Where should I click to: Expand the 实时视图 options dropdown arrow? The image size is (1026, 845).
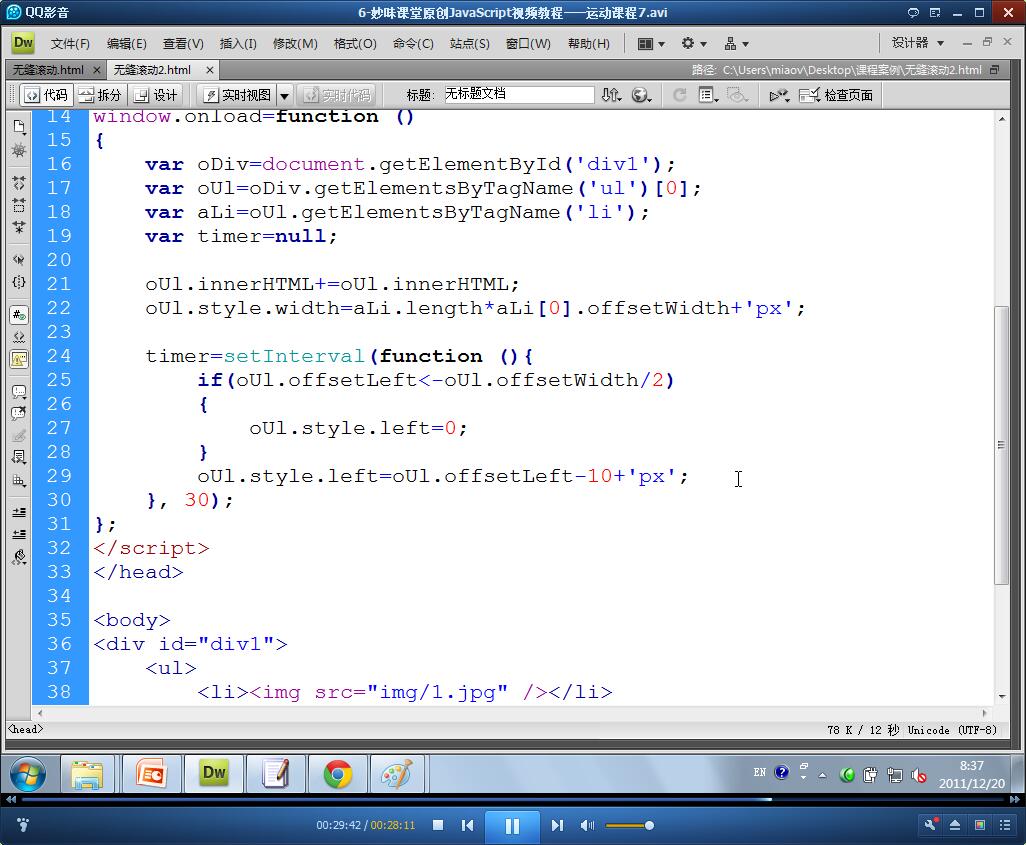coord(285,96)
